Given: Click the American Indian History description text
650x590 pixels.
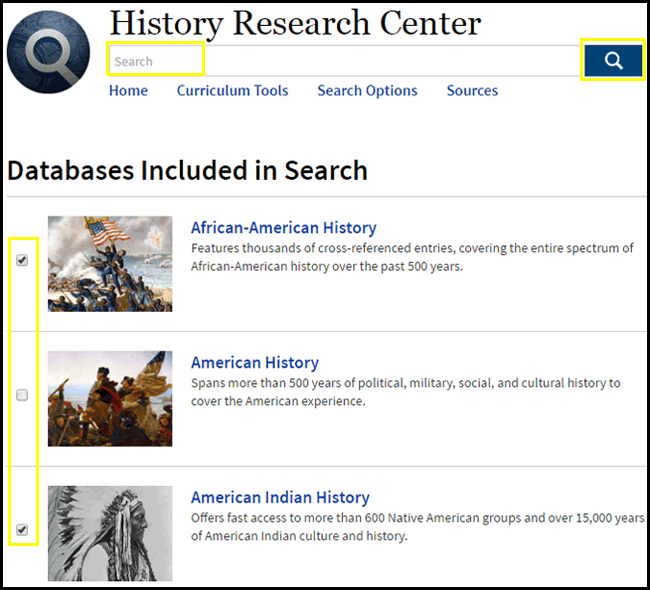Looking at the screenshot, I should pyautogui.click(x=415, y=526).
